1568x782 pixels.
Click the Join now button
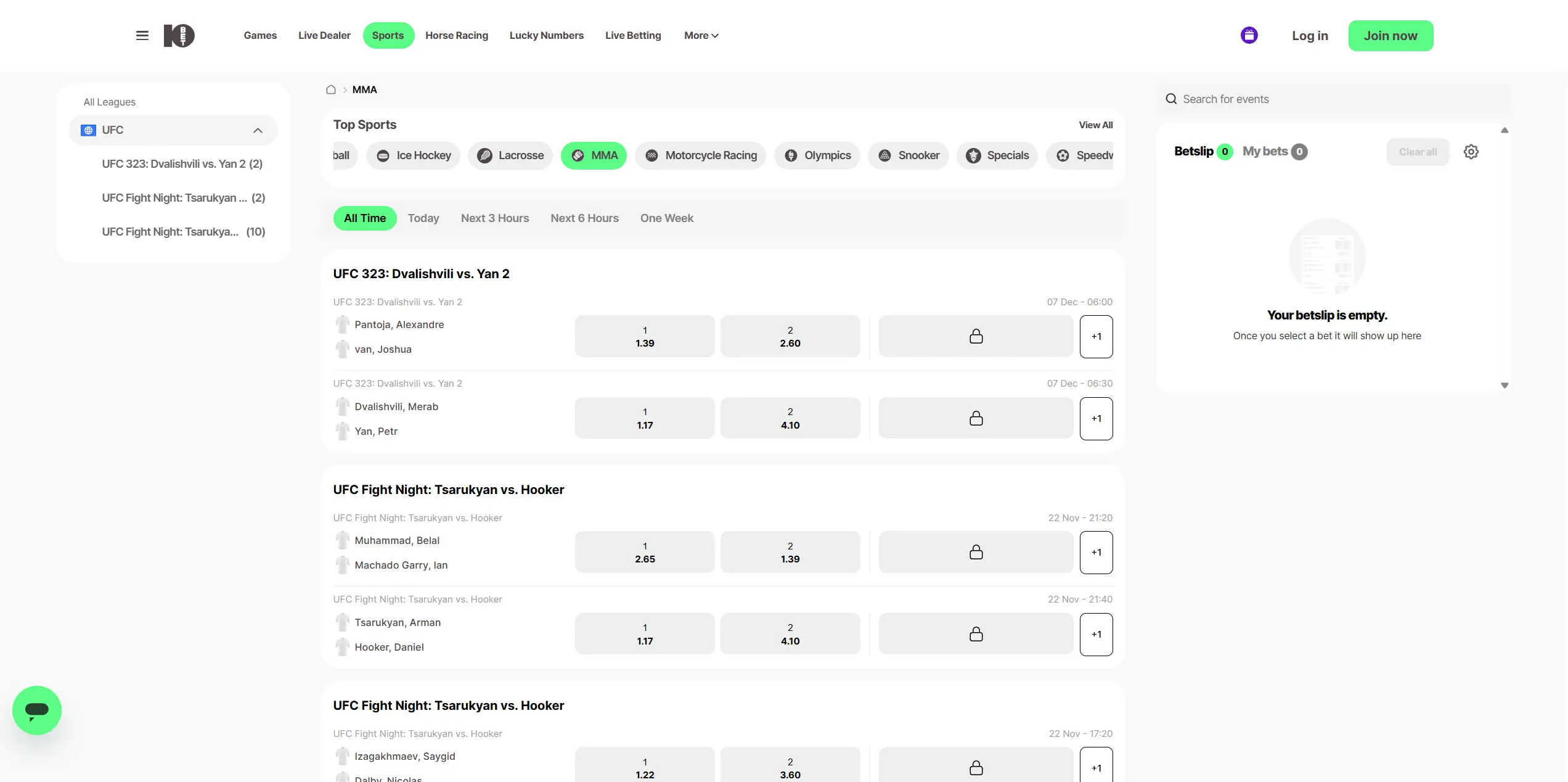[1390, 36]
